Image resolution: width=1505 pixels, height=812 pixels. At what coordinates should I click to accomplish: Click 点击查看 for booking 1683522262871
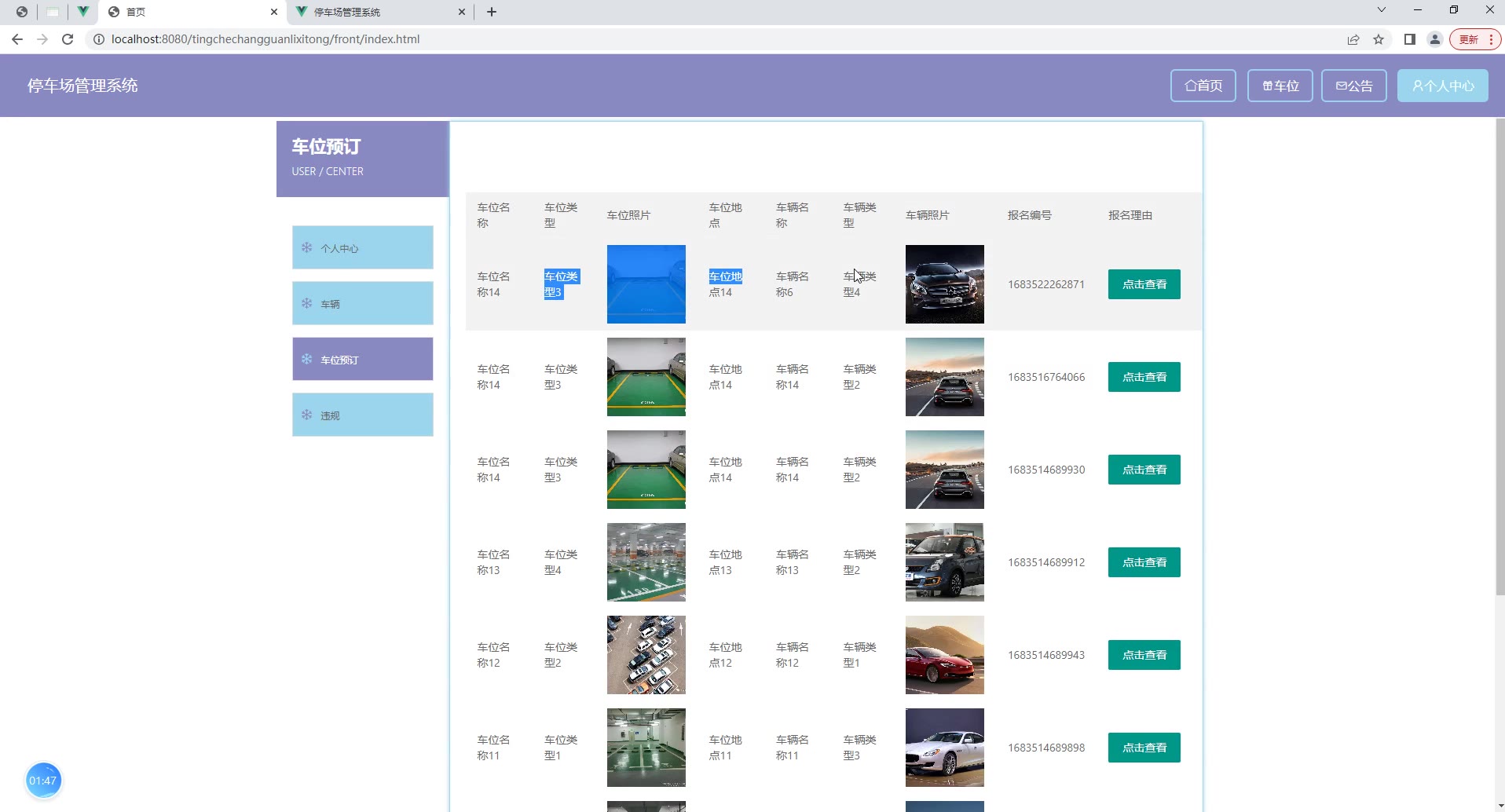1144,284
